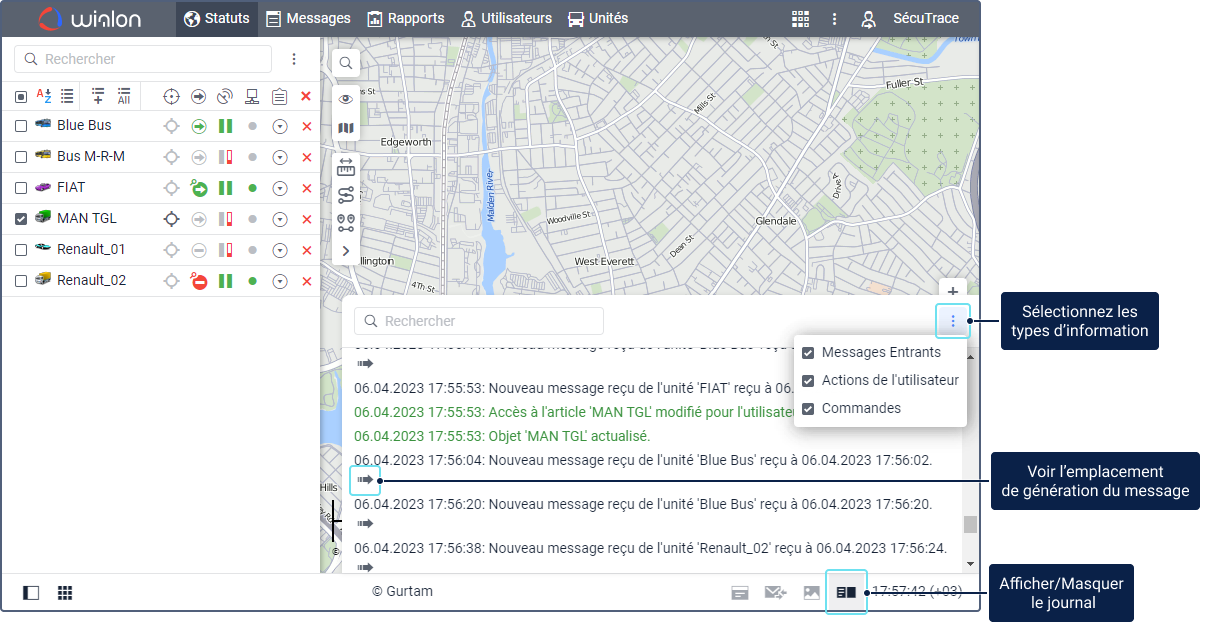This screenshot has width=1221, height=624.
Task: Click the arrow icon to view message location
Action: tap(365, 480)
